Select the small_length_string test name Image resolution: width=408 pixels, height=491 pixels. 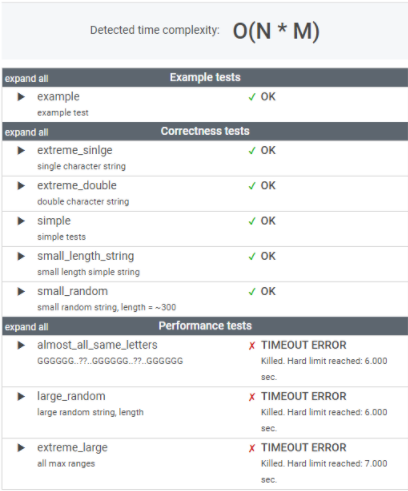[x=86, y=256]
